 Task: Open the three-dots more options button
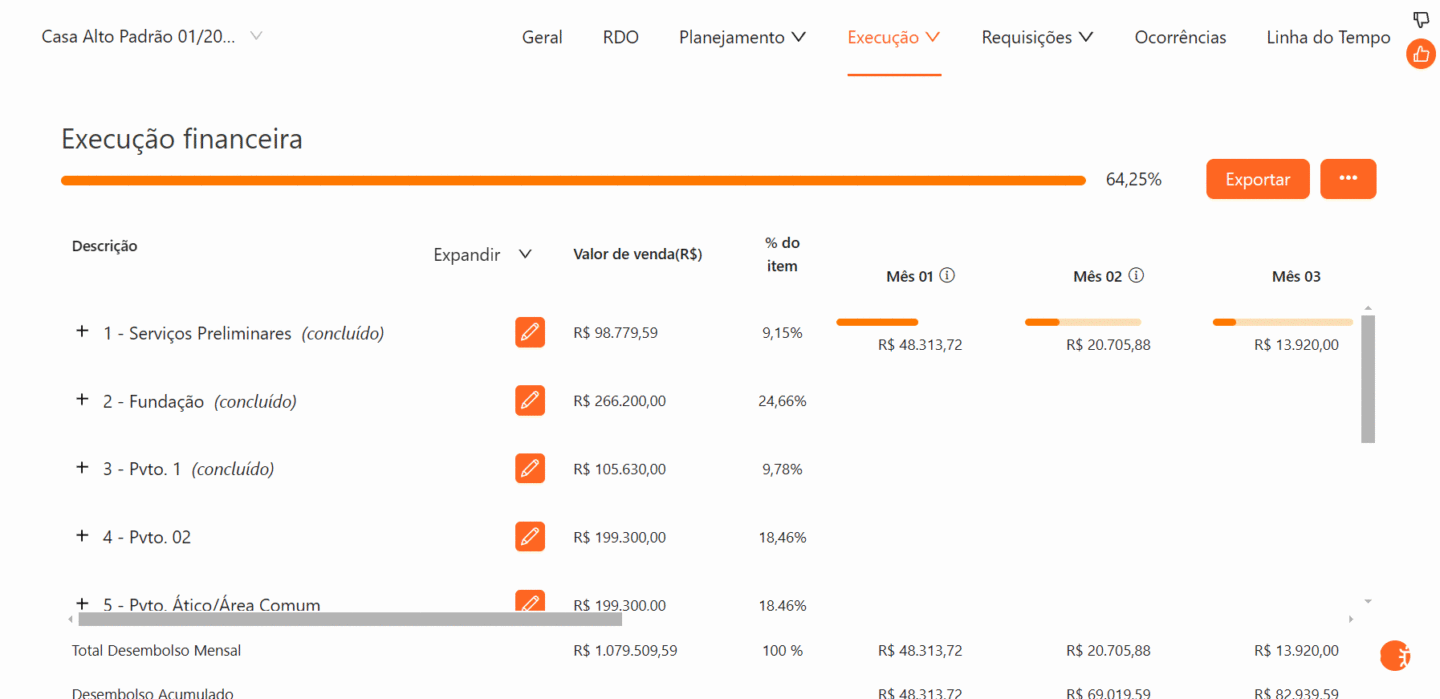coord(1348,179)
